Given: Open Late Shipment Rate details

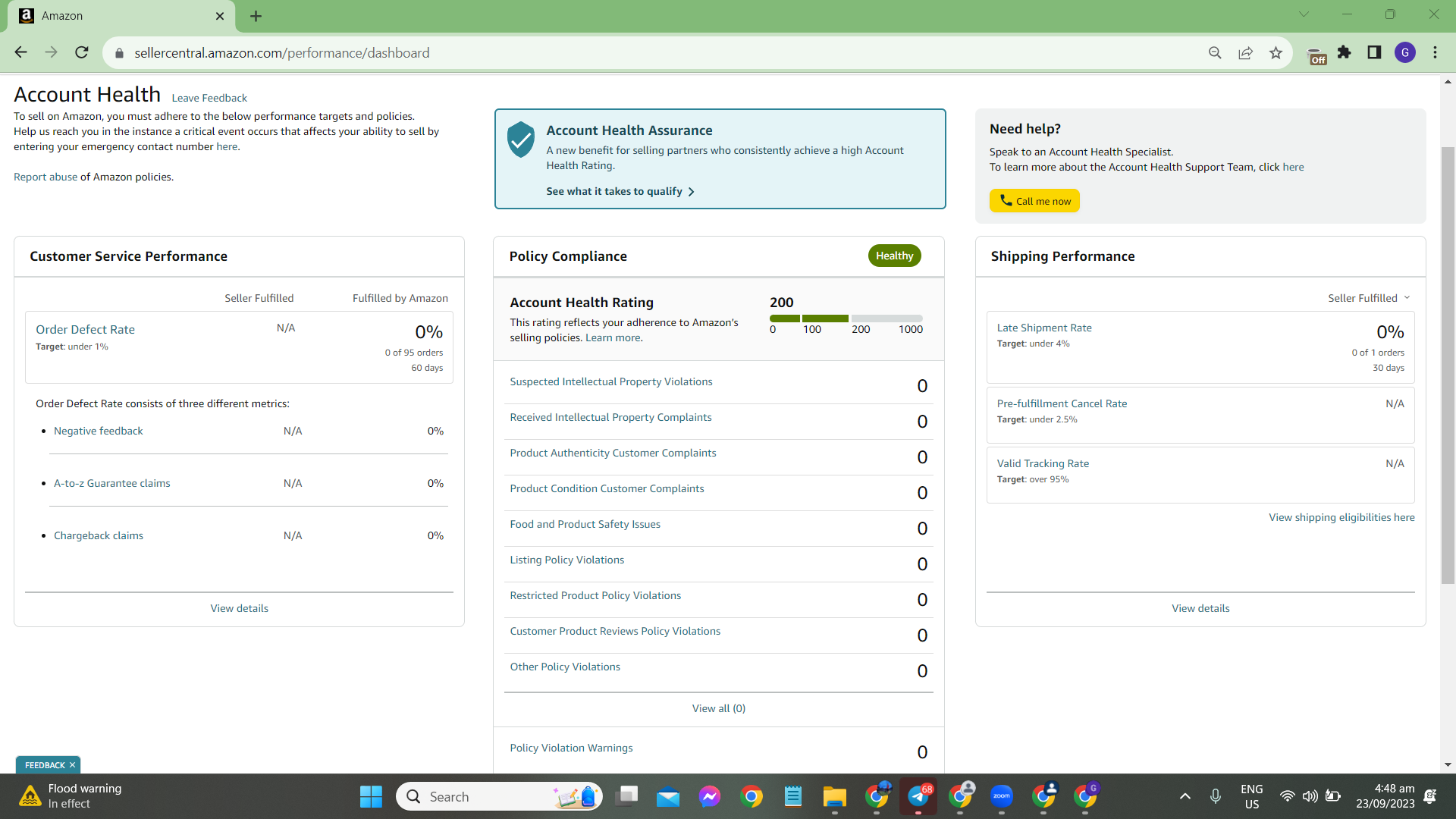Looking at the screenshot, I should click(1044, 328).
